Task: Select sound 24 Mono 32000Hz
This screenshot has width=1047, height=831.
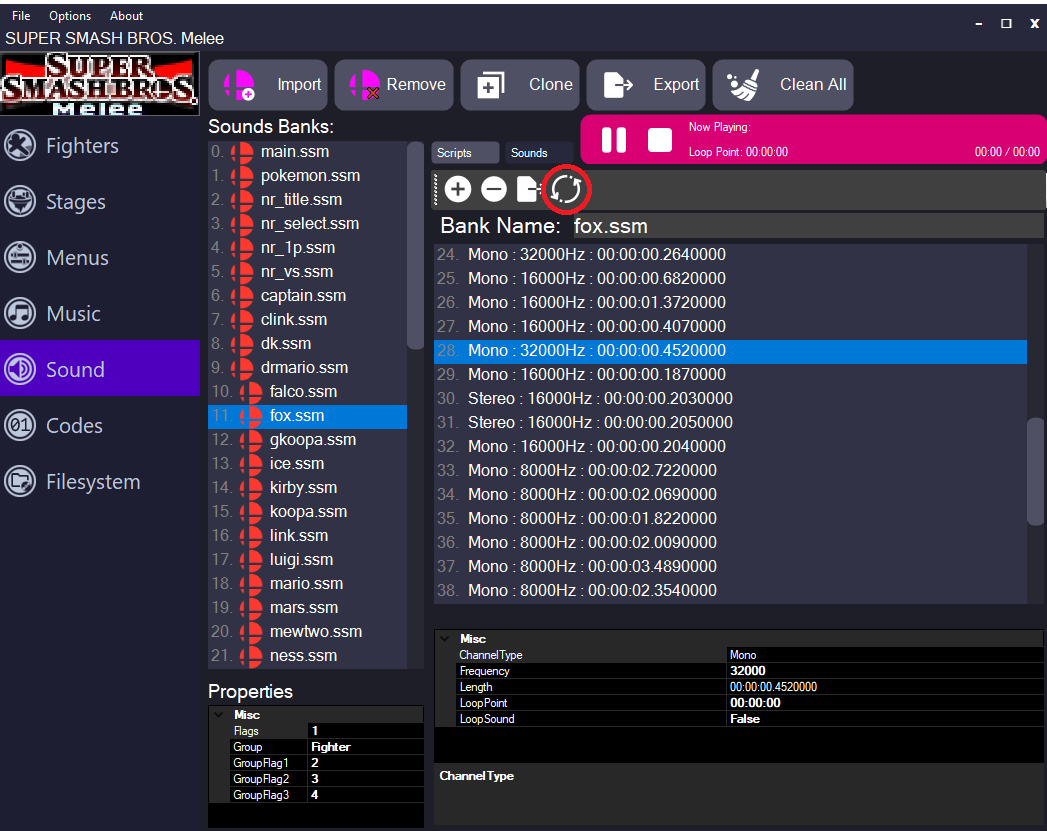Action: (x=730, y=254)
